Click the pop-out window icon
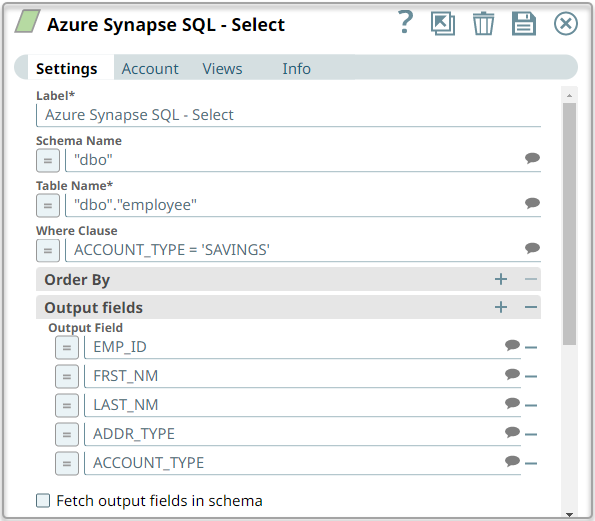The image size is (595, 521). [443, 24]
